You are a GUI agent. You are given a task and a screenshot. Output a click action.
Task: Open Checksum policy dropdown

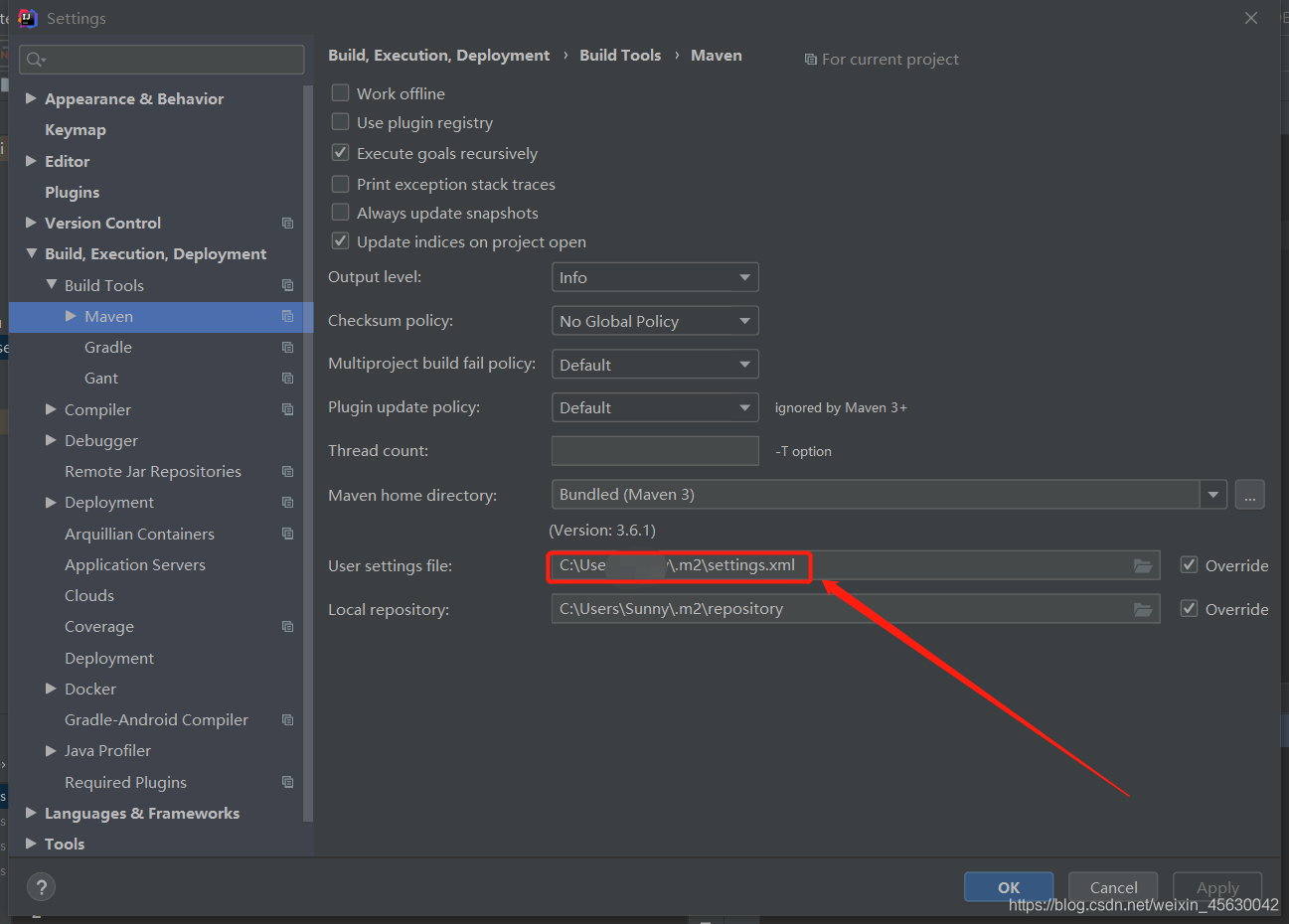click(x=655, y=321)
